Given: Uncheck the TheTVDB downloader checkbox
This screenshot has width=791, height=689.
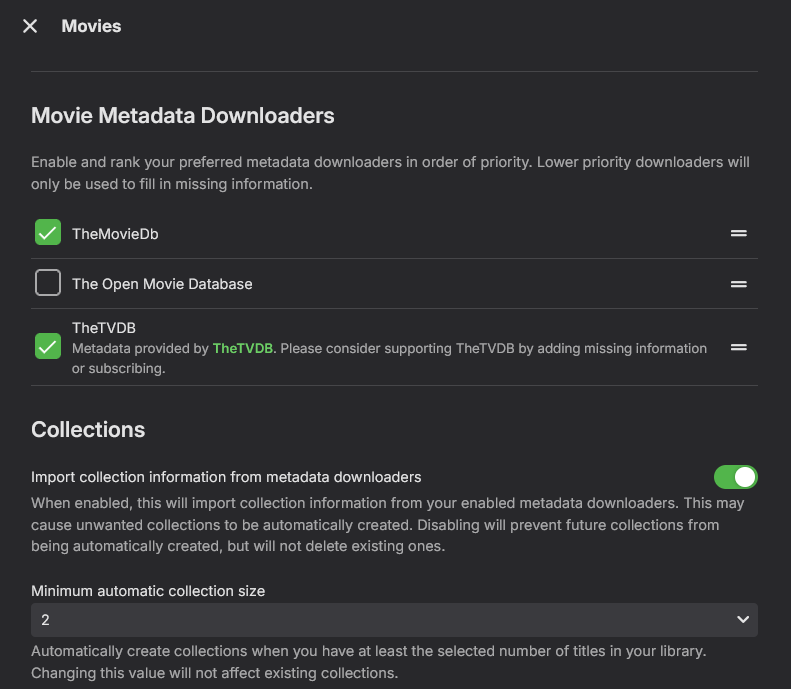Looking at the screenshot, I should 48,347.
